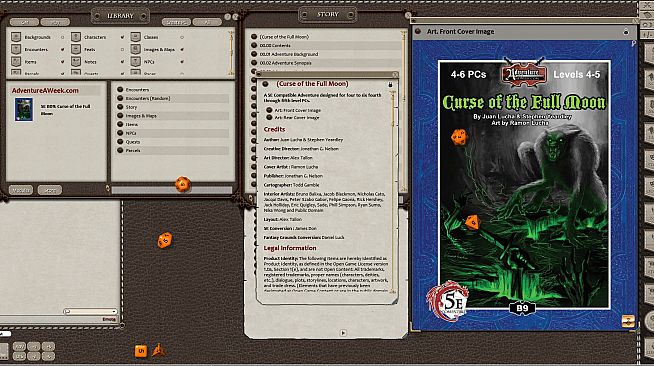Open the Parcels link bullet in module list

pos(120,150)
